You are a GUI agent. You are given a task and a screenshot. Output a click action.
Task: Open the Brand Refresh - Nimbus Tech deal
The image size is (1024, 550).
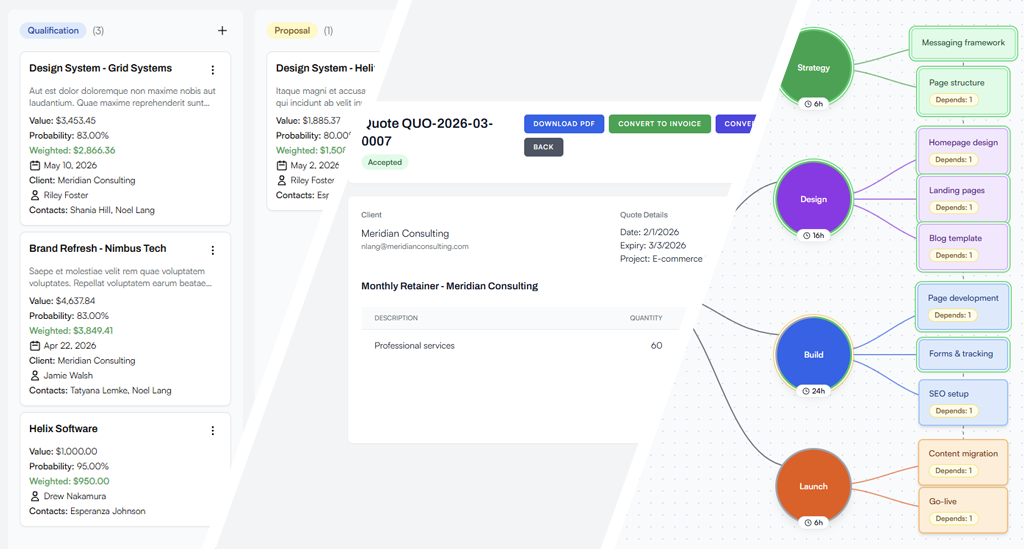(98, 248)
